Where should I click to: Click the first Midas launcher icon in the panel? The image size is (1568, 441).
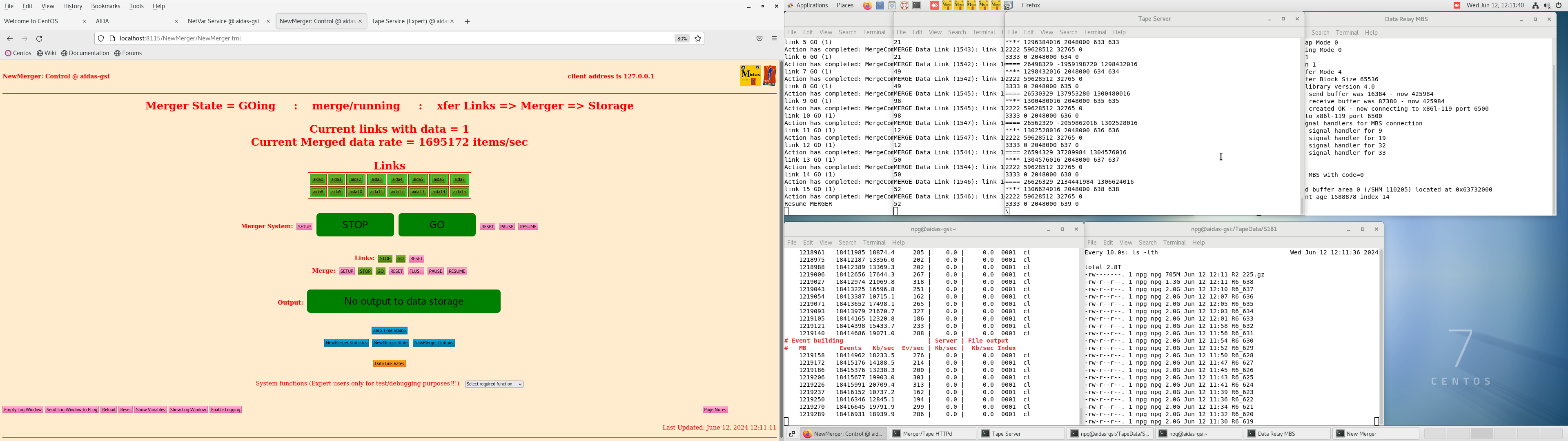pyautogui.click(x=947, y=5)
